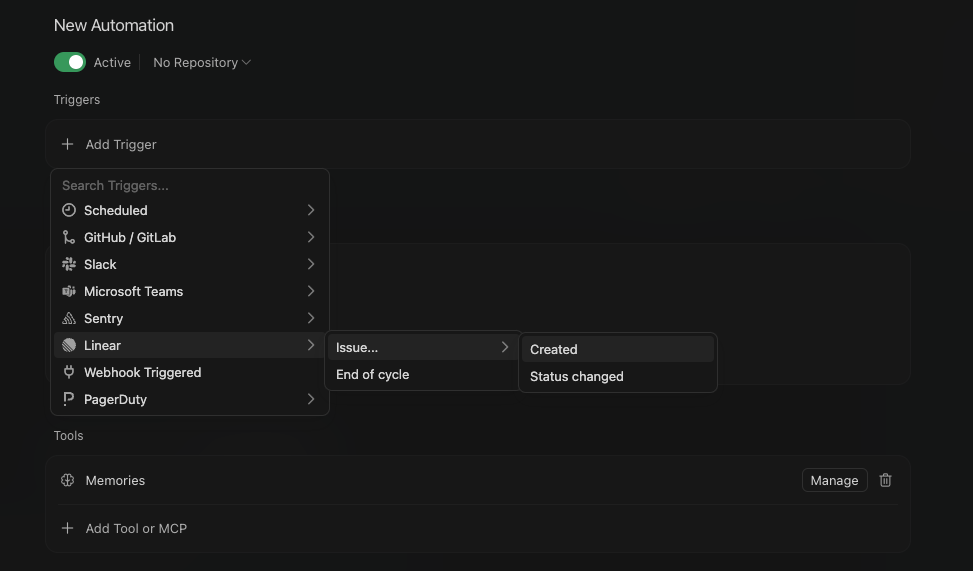Select the Sentry trigger option
The height and width of the screenshot is (571, 973).
point(189,318)
